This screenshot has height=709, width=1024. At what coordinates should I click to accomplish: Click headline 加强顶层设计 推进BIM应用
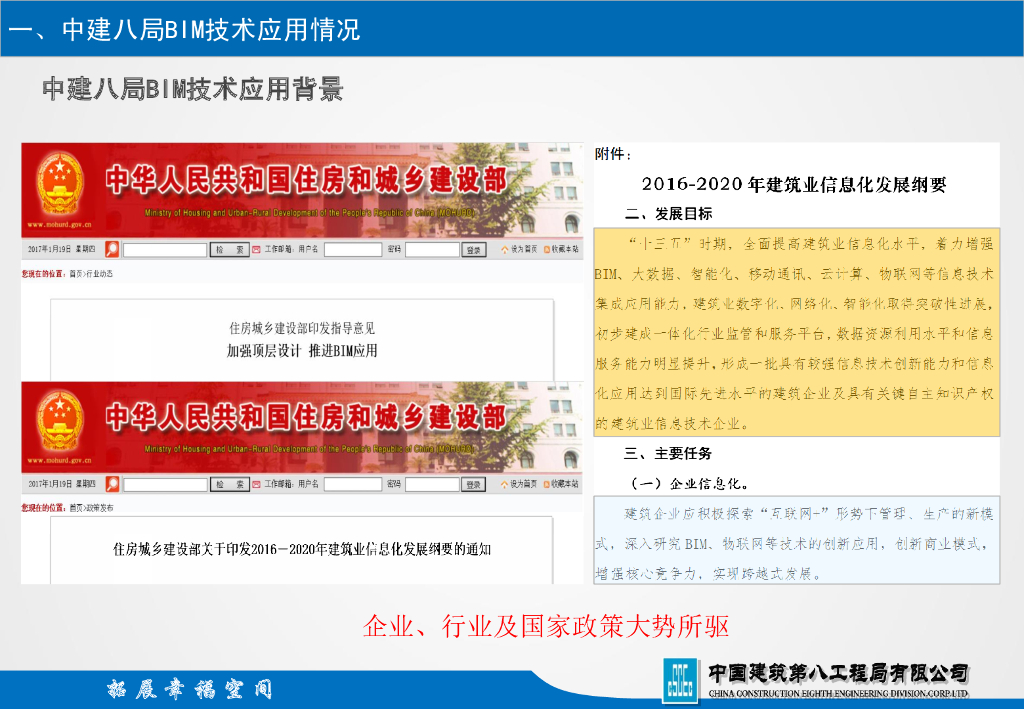pyautogui.click(x=302, y=351)
